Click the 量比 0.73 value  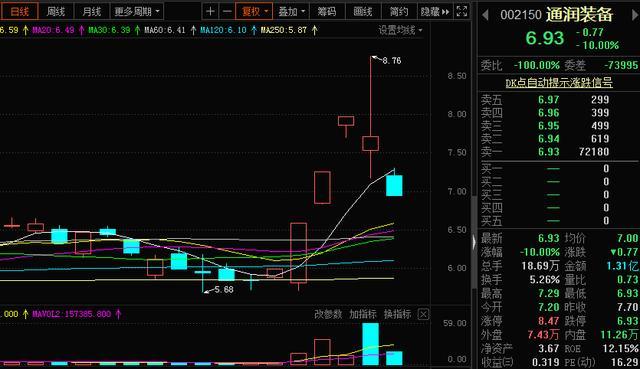[x=627, y=280]
